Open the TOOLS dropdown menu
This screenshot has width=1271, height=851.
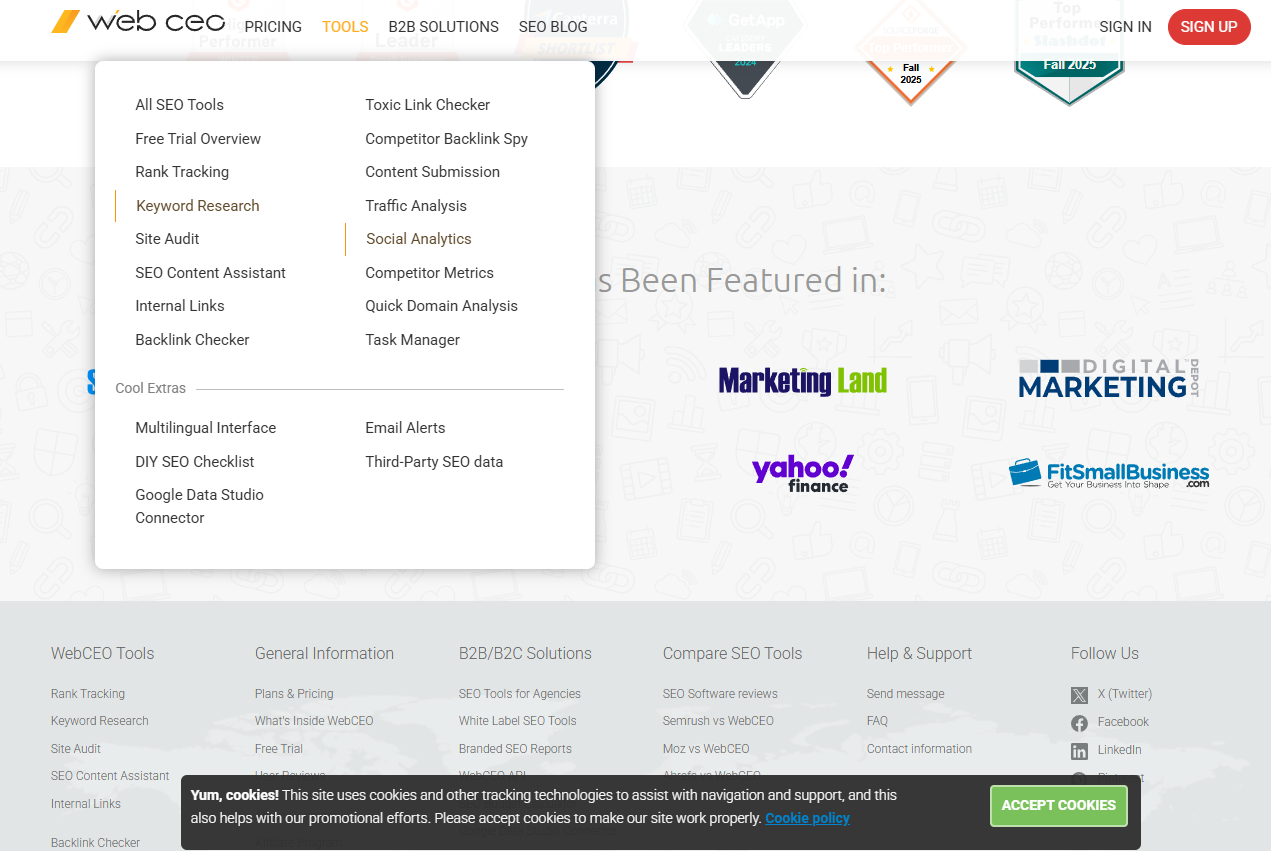pos(345,27)
